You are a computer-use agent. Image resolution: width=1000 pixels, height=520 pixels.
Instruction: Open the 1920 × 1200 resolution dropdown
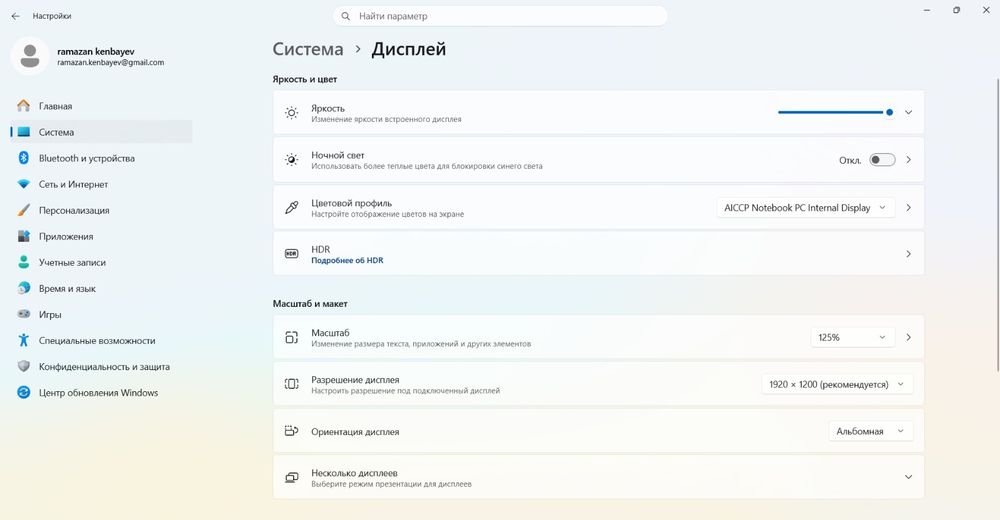click(837, 384)
